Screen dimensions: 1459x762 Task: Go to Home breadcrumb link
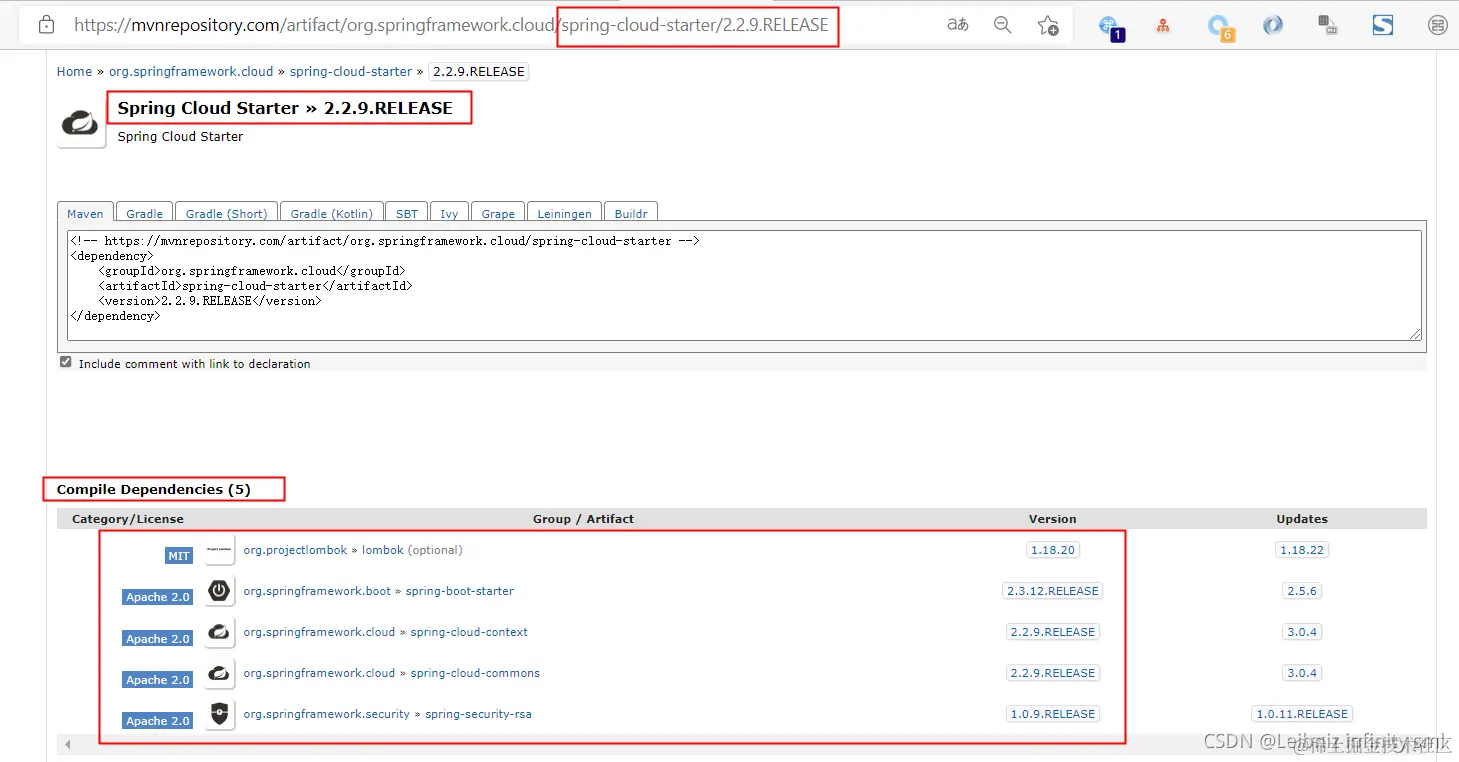click(74, 72)
